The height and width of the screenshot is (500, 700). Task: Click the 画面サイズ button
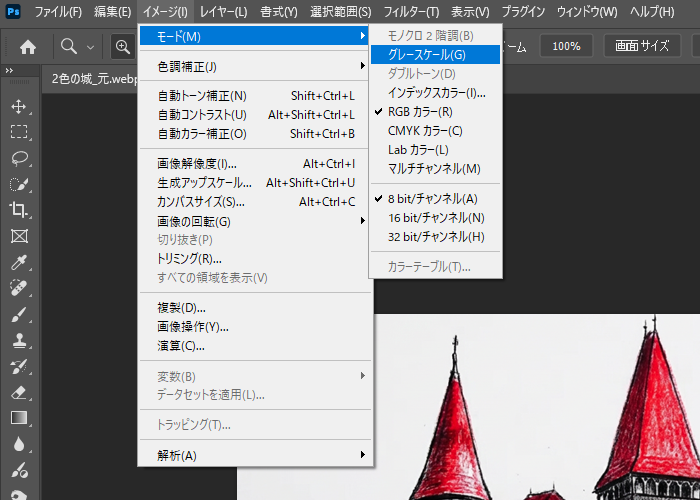tap(642, 46)
